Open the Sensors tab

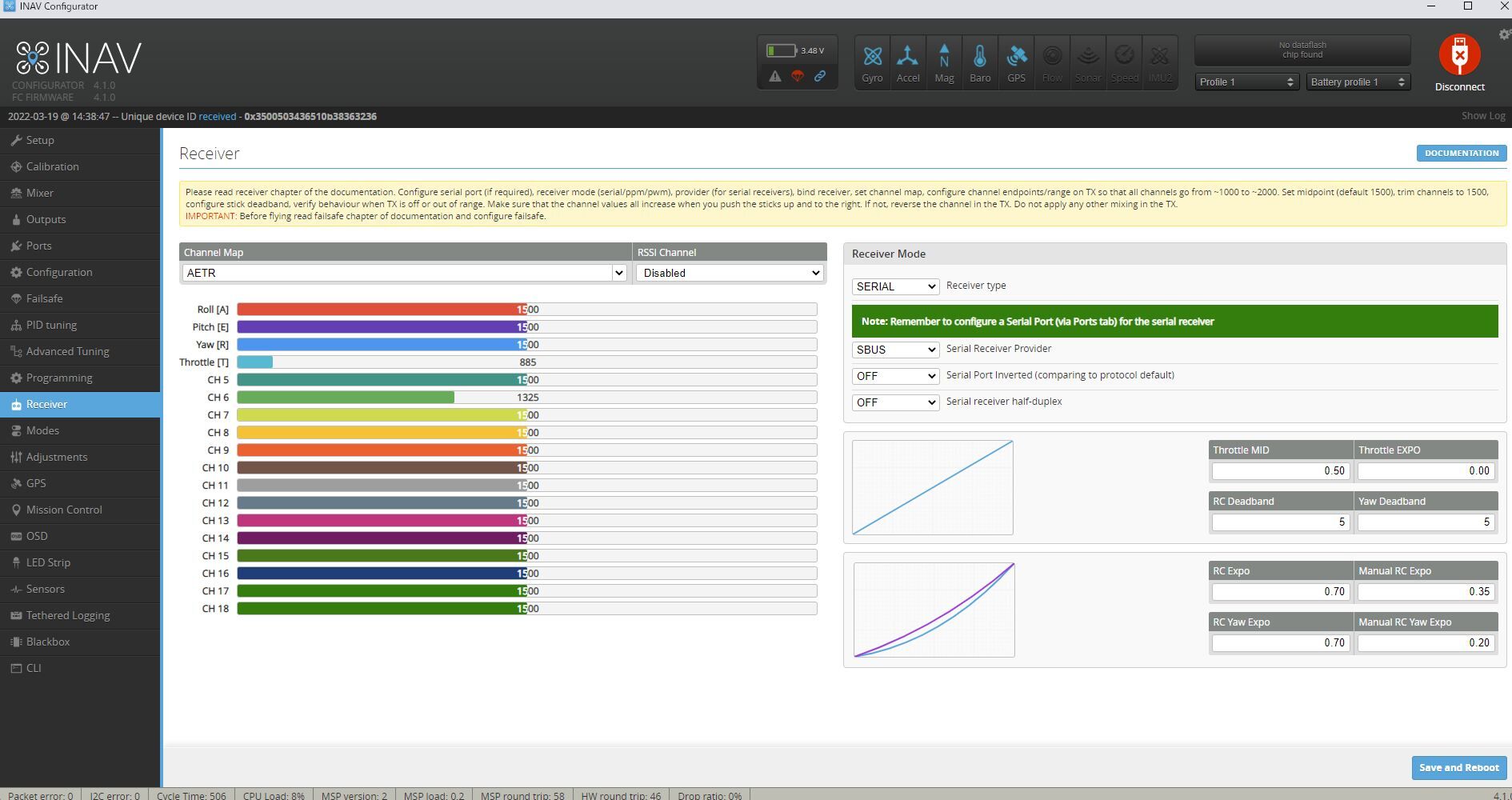tap(80, 589)
